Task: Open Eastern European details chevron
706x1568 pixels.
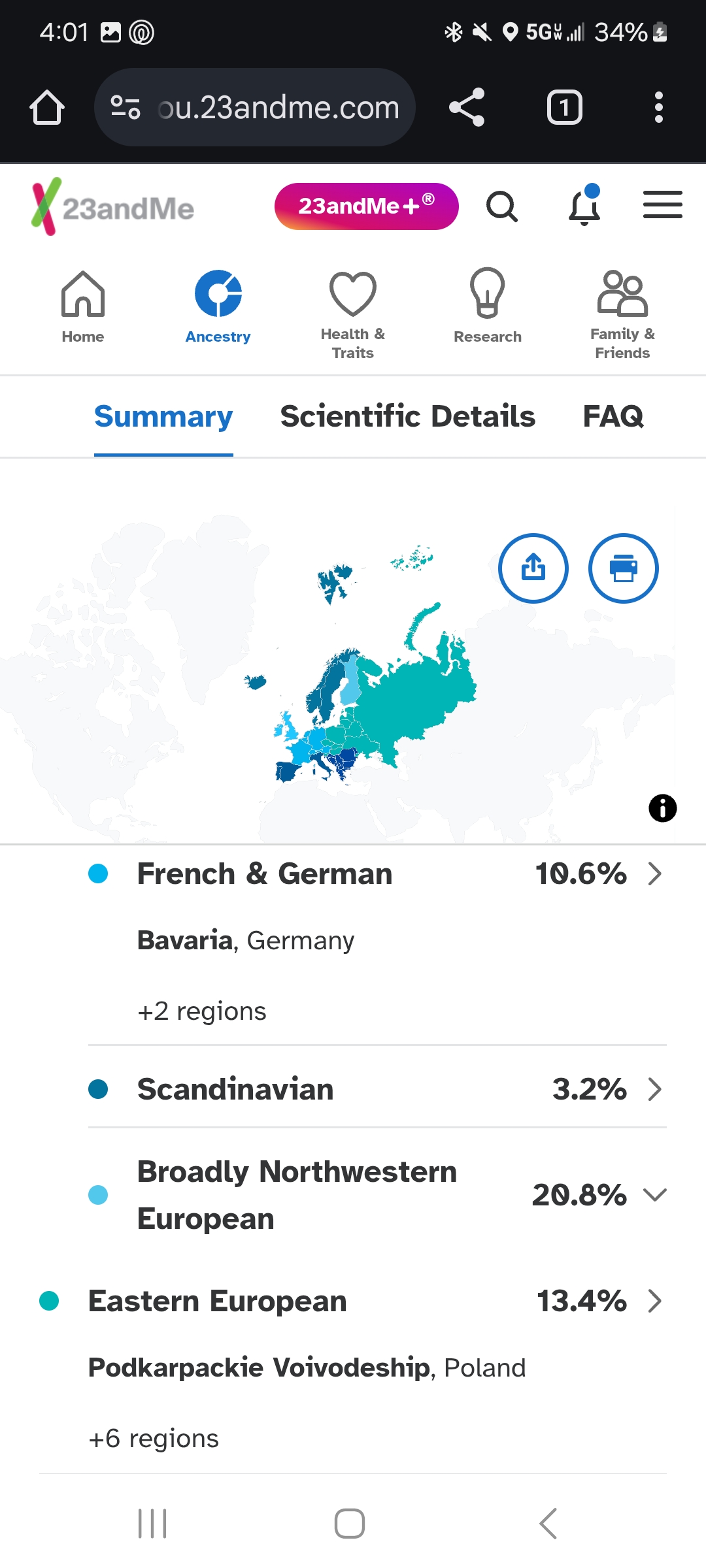Action: coord(655,1301)
